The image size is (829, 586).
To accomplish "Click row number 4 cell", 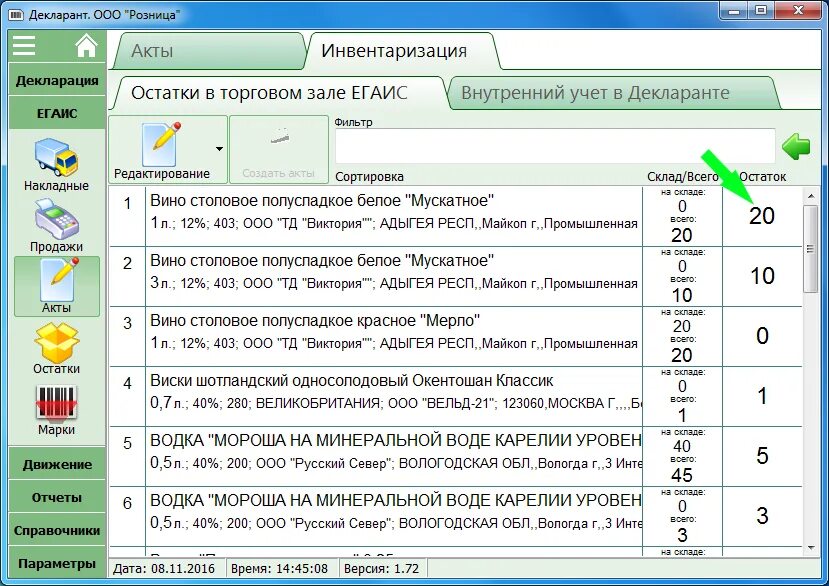I will pyautogui.click(x=127, y=396).
